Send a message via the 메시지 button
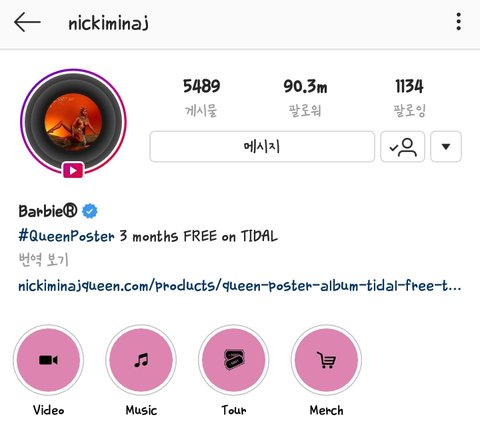Viewport: 480px width, 435px height. pos(262,147)
